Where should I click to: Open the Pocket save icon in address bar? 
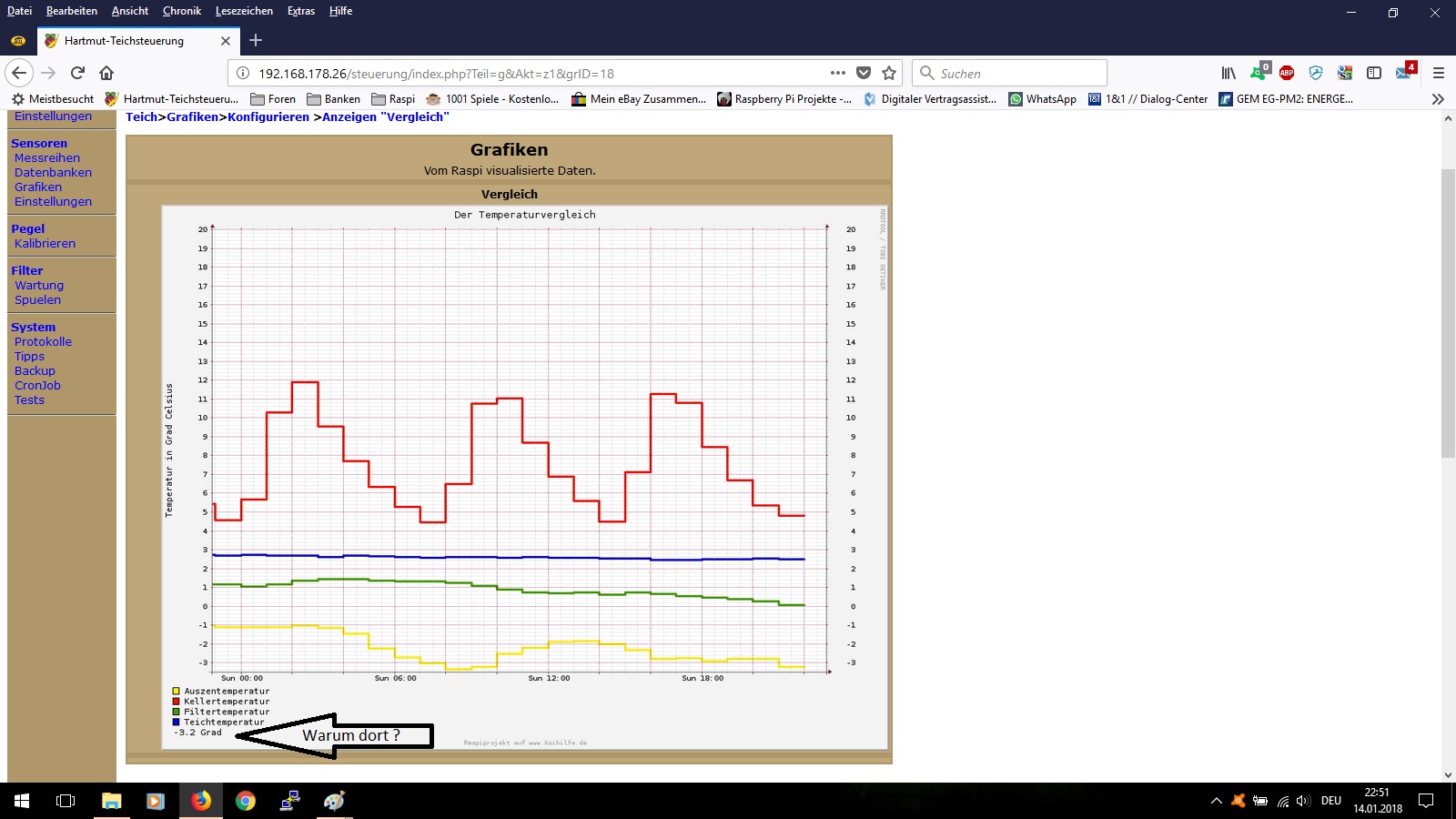pos(864,73)
